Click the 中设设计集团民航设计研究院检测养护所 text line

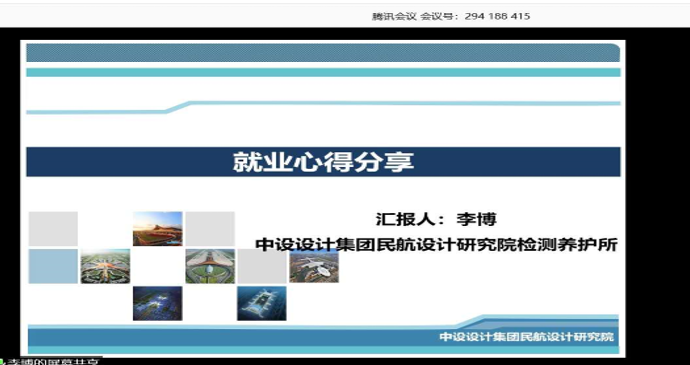tap(437, 244)
